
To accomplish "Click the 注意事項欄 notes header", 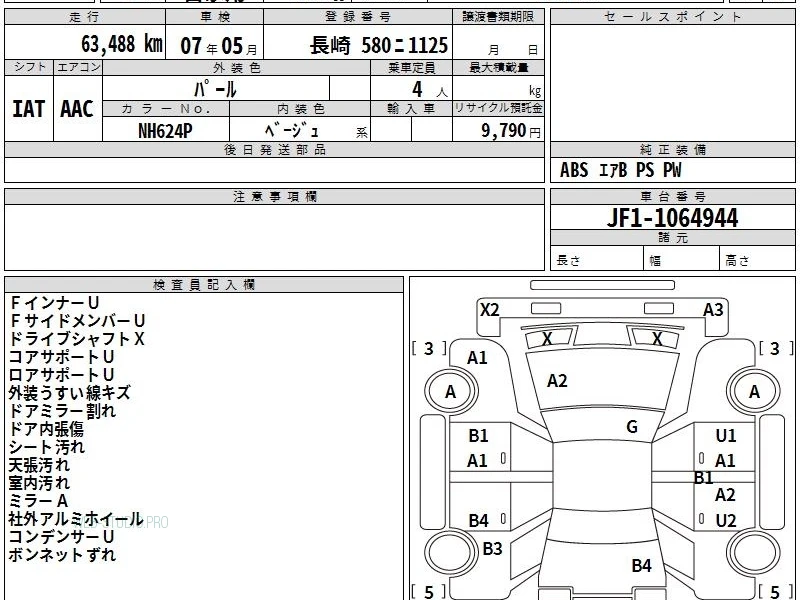I will point(274,197).
